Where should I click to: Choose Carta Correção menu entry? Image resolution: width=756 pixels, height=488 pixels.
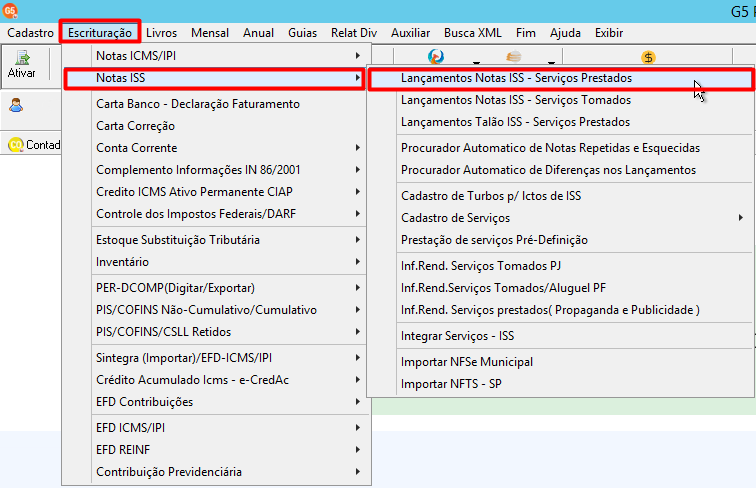coord(216,126)
